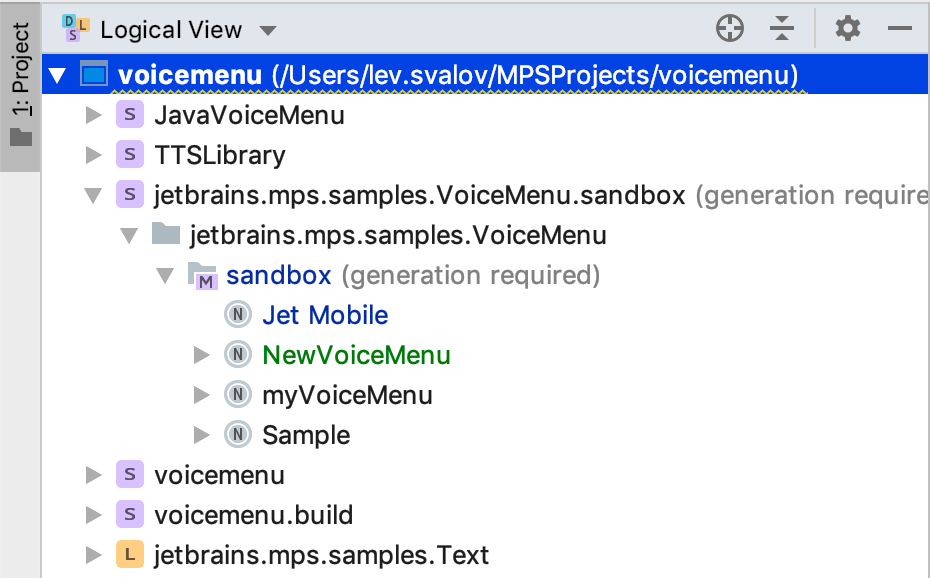Click the Logical View icon

tap(75, 29)
